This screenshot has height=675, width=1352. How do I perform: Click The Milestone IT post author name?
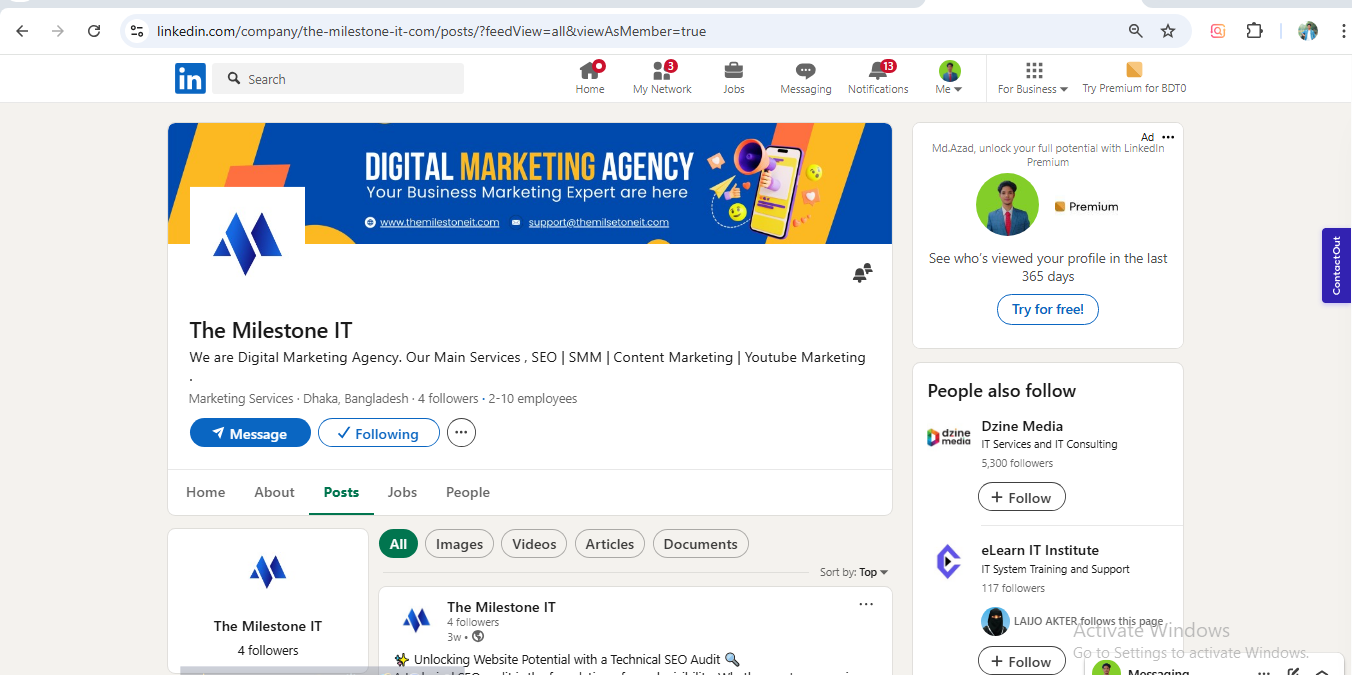tap(501, 607)
